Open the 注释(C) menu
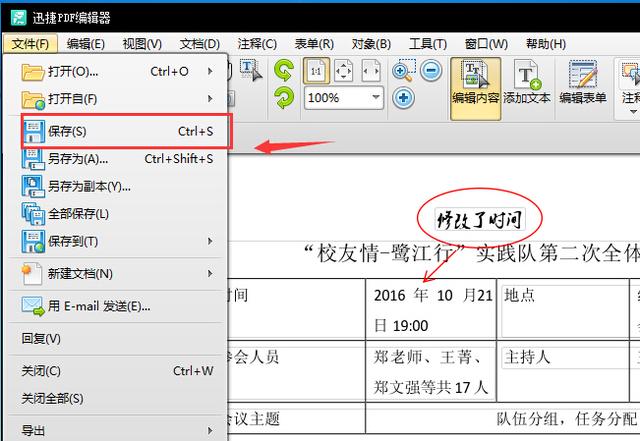This screenshot has width=640, height=441. pos(257,44)
